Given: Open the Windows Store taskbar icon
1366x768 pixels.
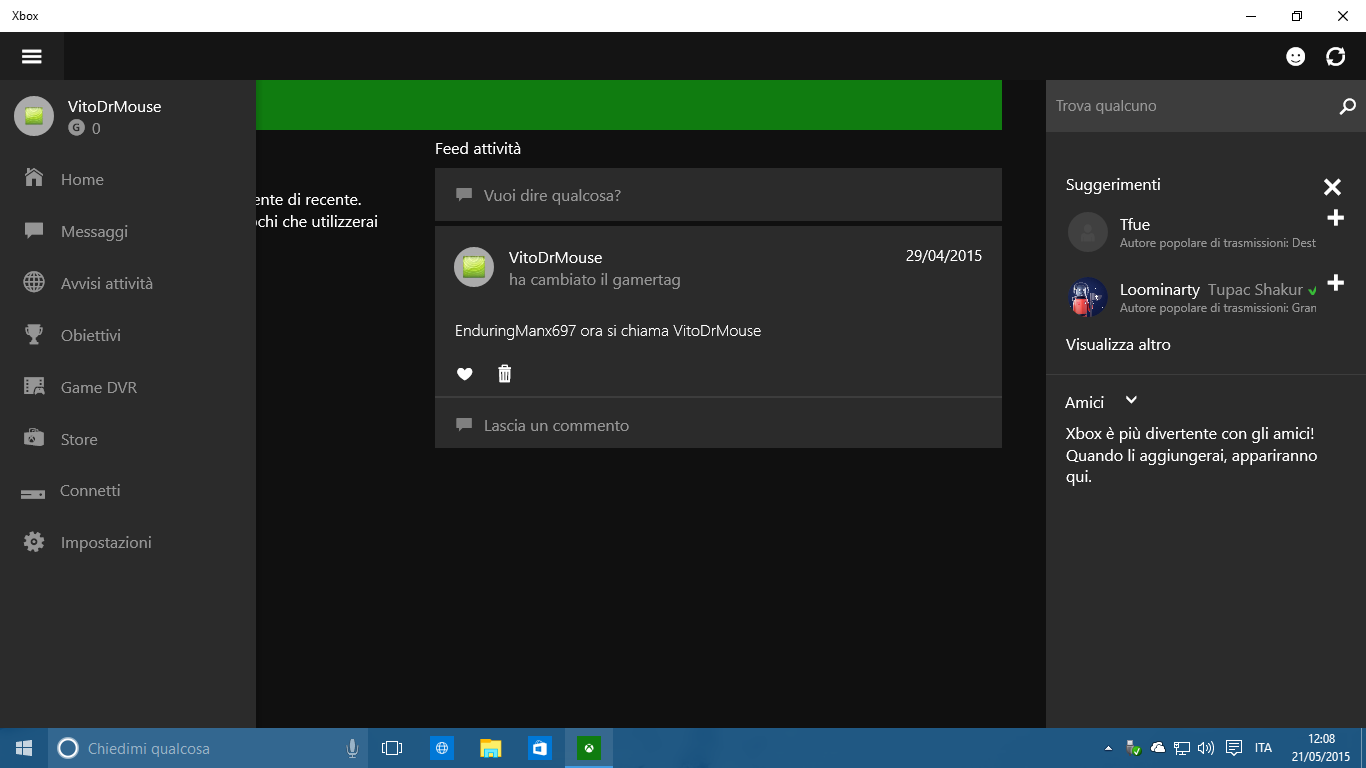Looking at the screenshot, I should (540, 748).
